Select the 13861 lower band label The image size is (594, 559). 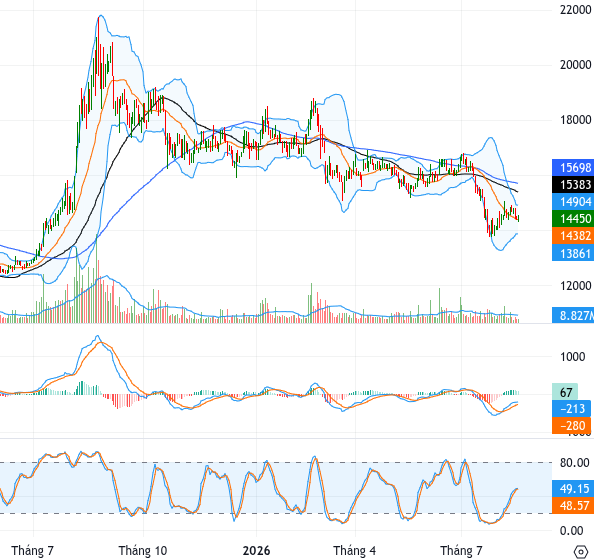pos(573,253)
